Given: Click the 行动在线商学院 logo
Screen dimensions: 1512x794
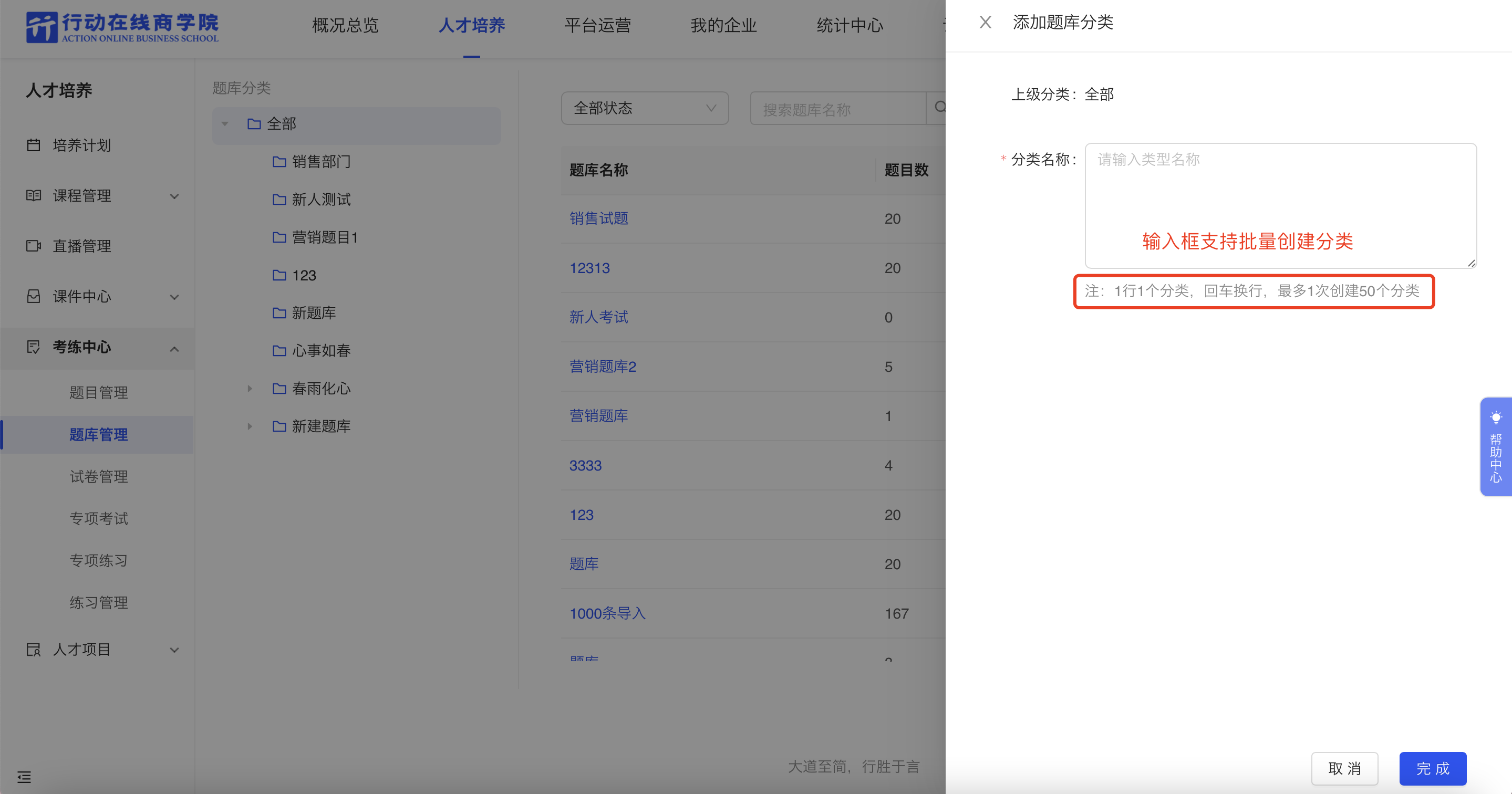Looking at the screenshot, I should [122, 27].
